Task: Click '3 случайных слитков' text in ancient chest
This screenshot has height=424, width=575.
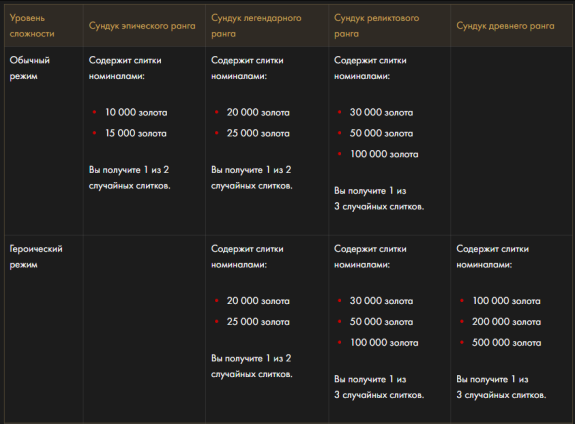Action: pyautogui.click(x=501, y=395)
